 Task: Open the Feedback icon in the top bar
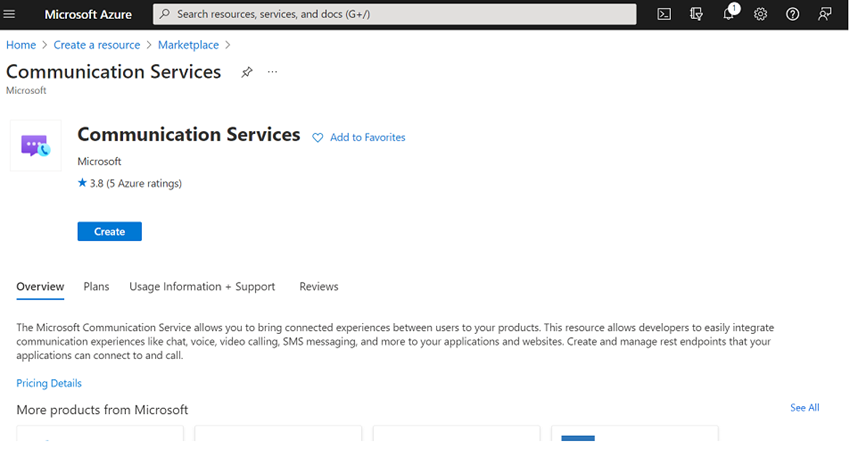point(825,14)
